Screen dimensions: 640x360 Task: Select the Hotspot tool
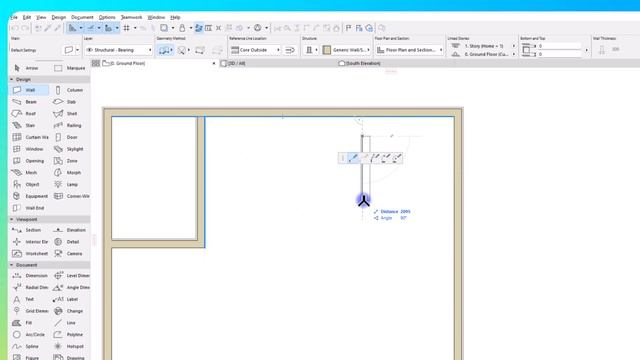(70, 346)
